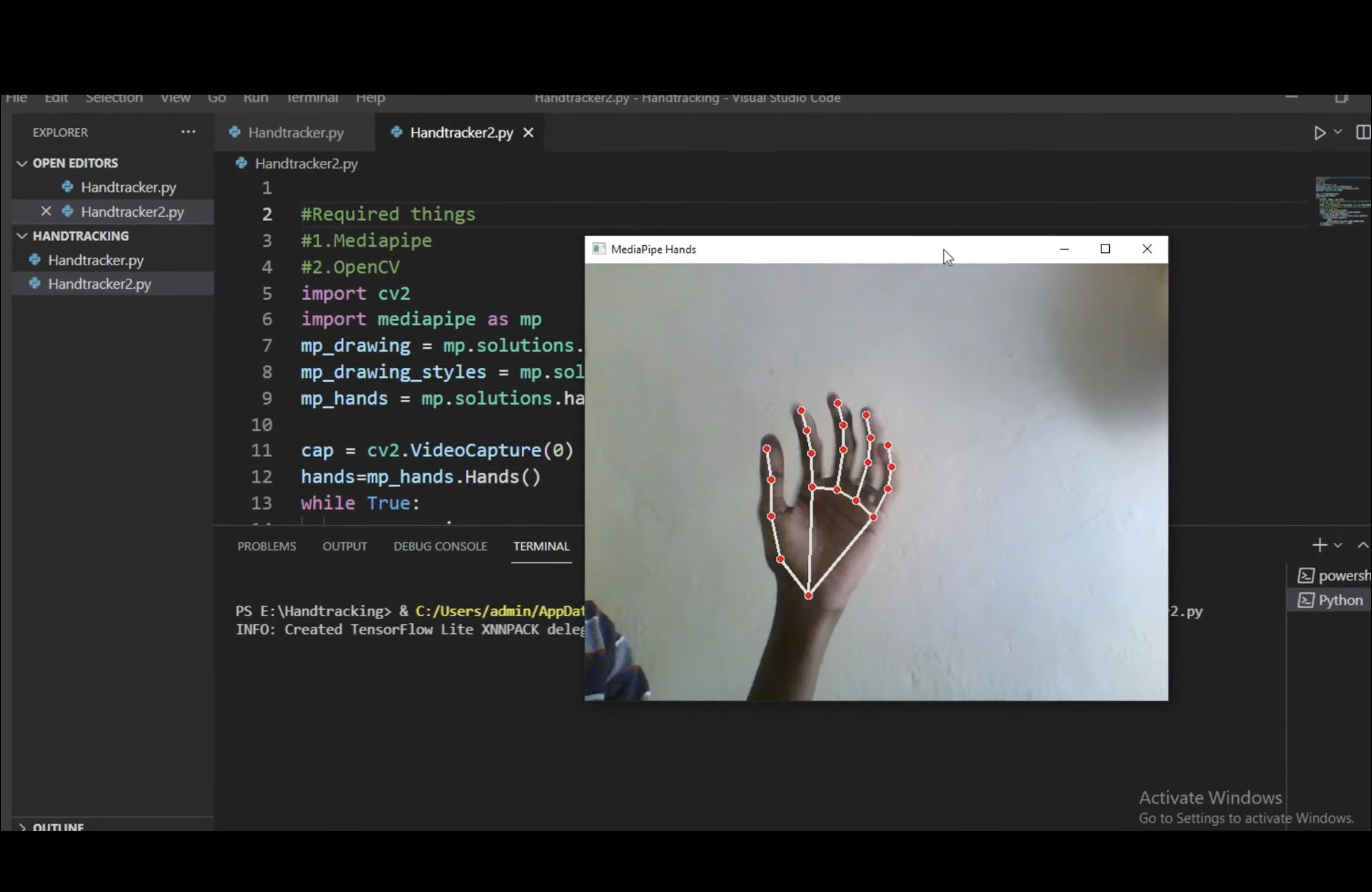Restore the Visual Studio Code window
Screen dimensions: 1372x892
[1342, 98]
